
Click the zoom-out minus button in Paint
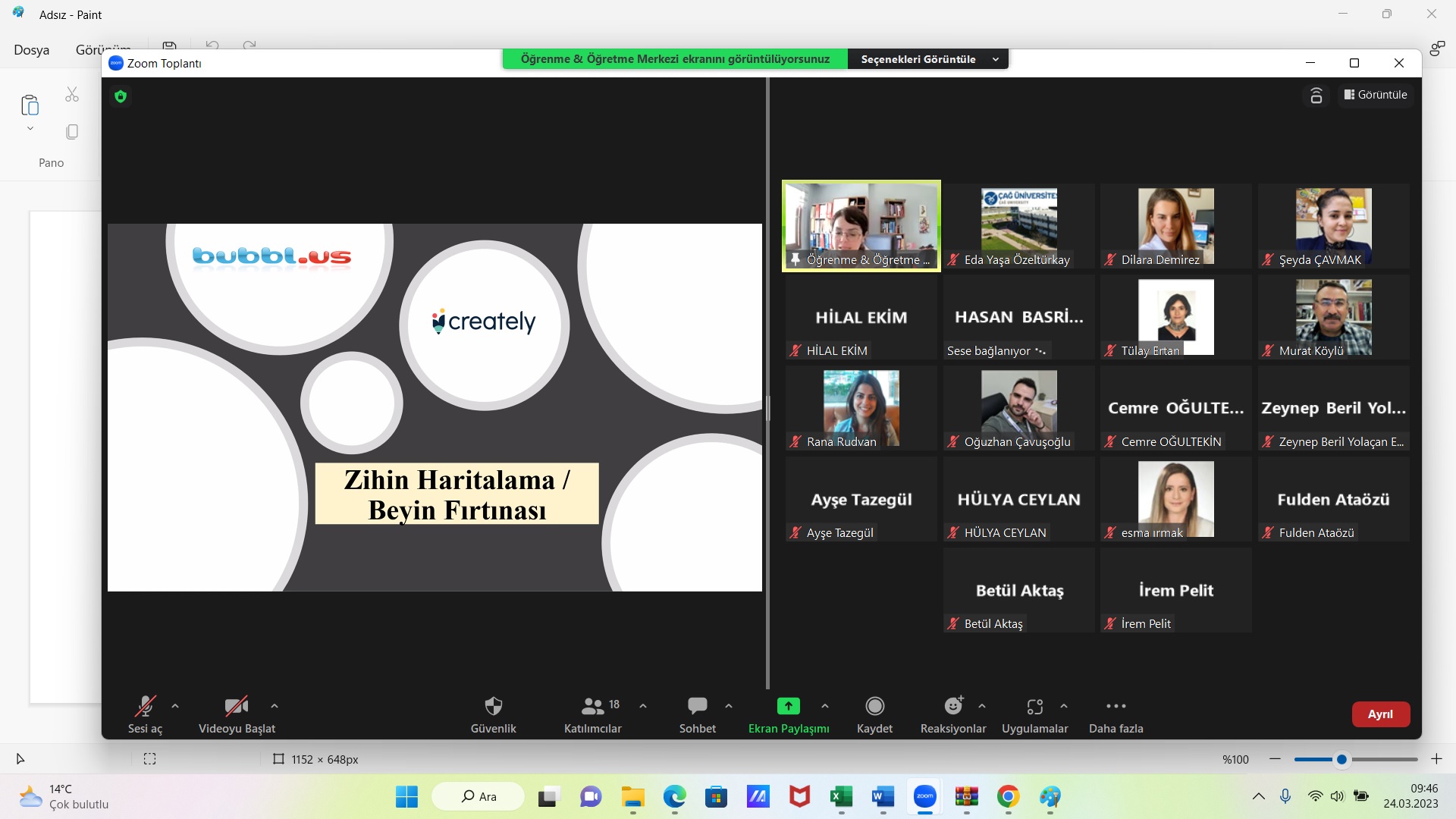click(1275, 759)
